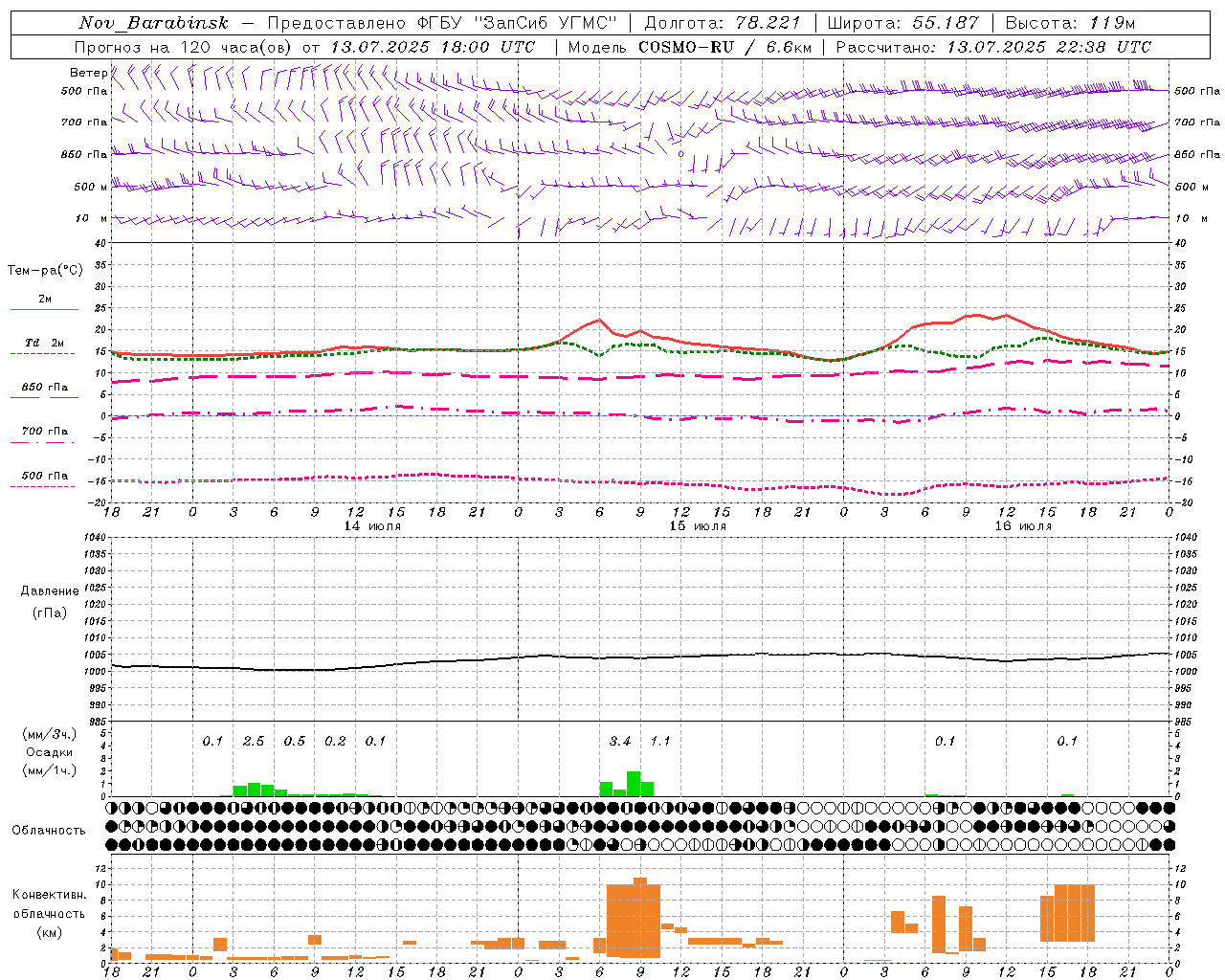Image resolution: width=1225 pixels, height=980 pixels.
Task: Click the 2.5 precipitation amount value
Action: [x=254, y=741]
